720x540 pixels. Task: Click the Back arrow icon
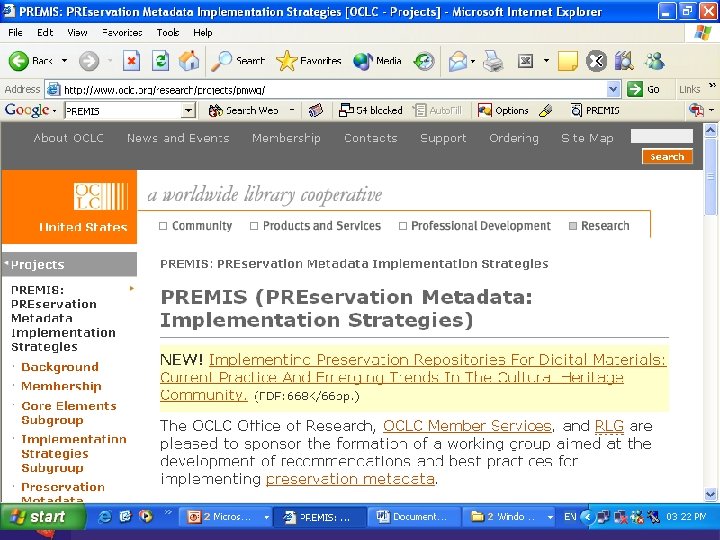[18, 61]
